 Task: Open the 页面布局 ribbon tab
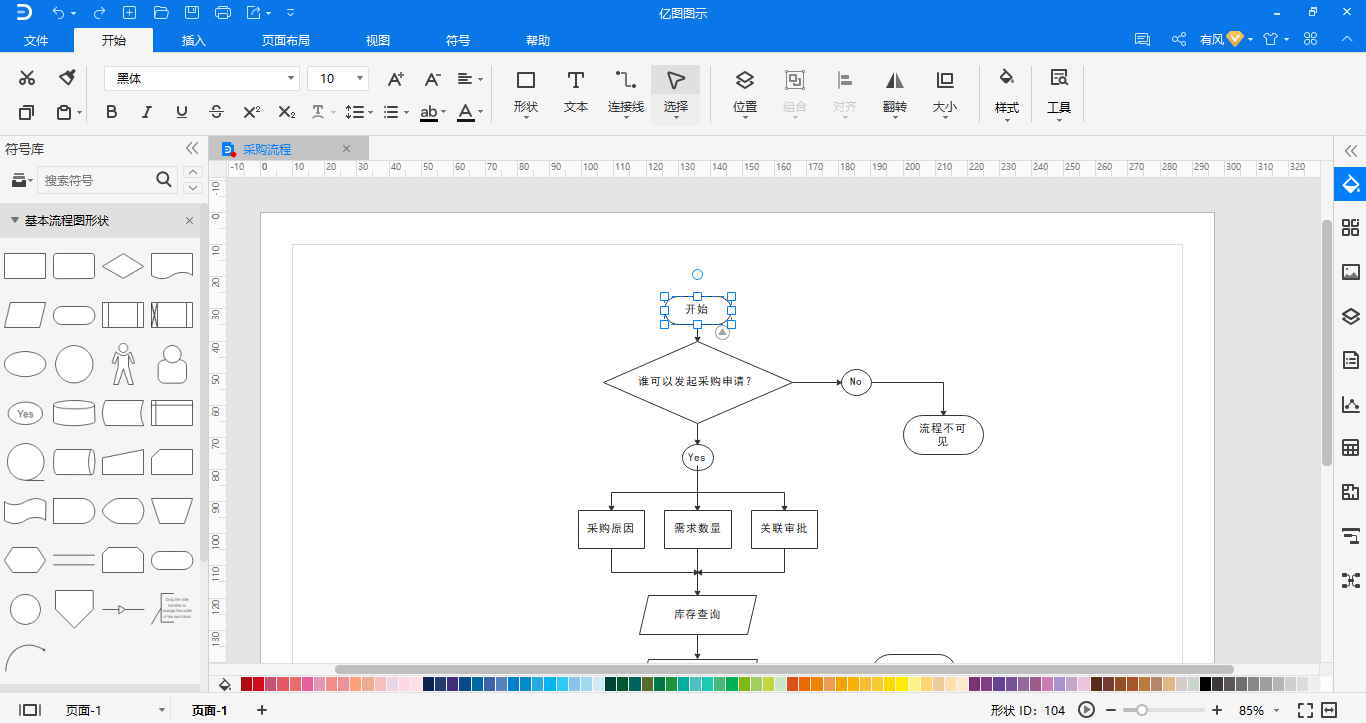[x=286, y=41]
